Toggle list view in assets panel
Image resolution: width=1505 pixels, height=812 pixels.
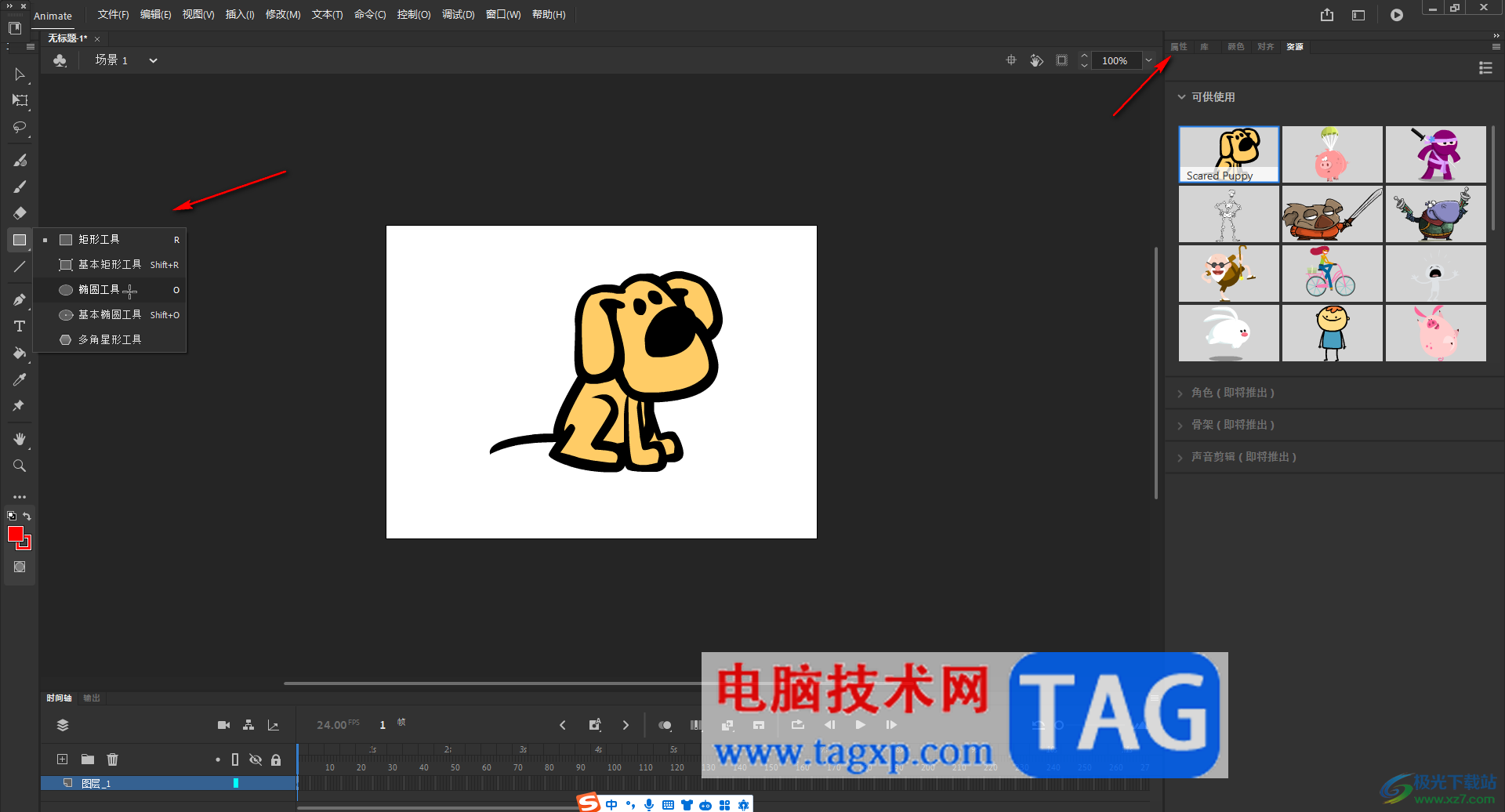pos(1485,68)
